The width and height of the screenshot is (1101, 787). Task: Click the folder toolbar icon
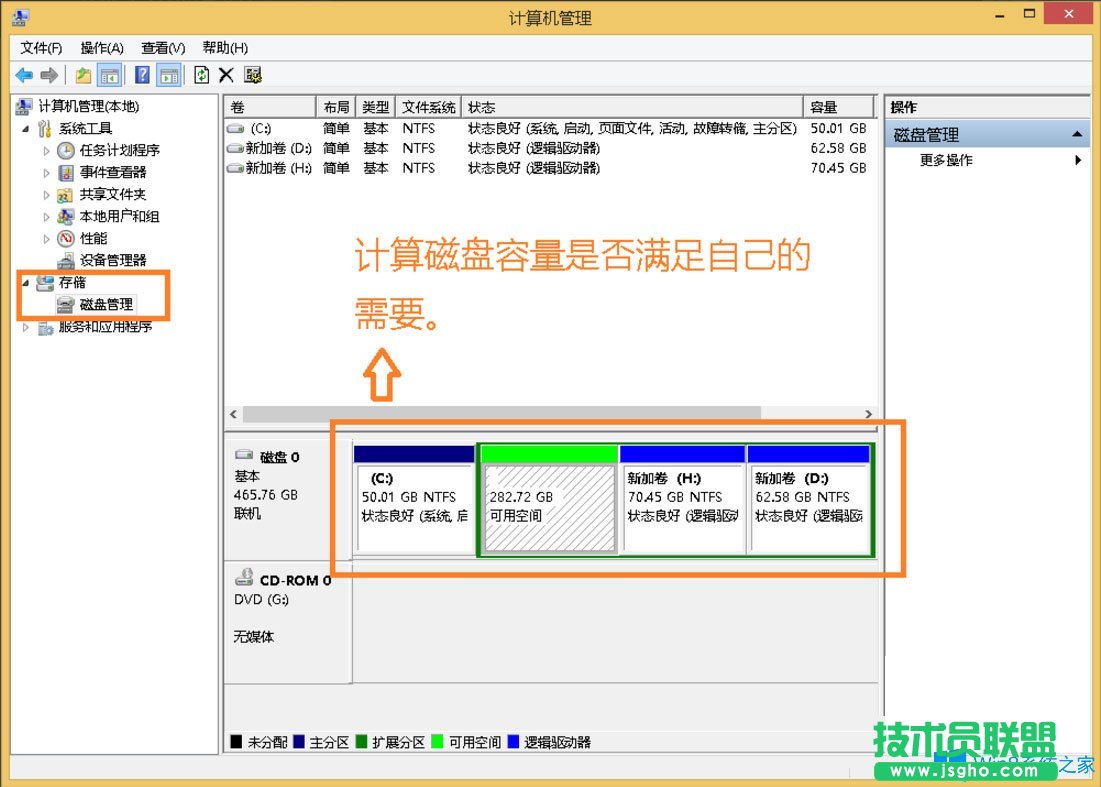(x=84, y=75)
